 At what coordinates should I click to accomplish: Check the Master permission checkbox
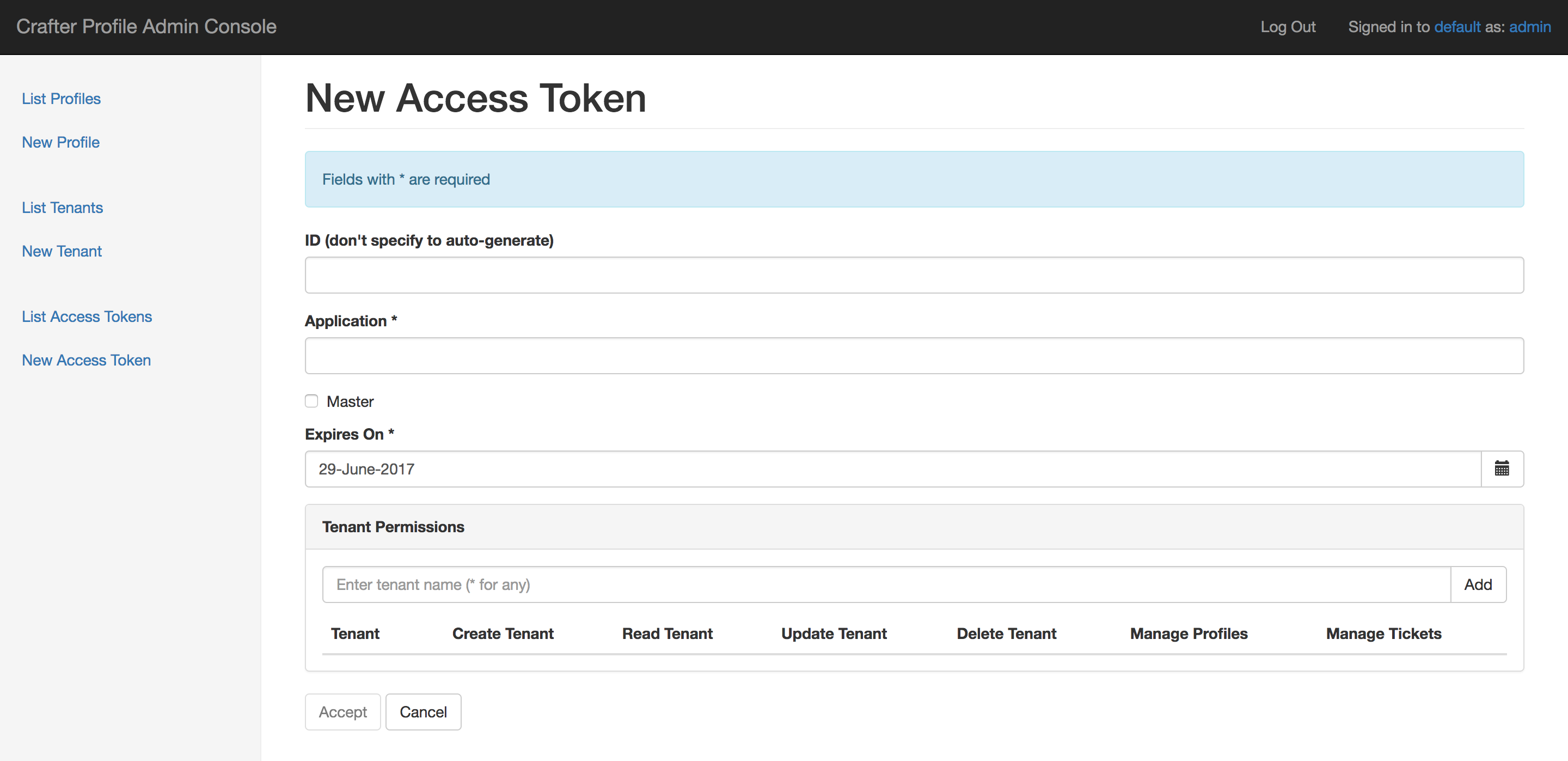311,400
